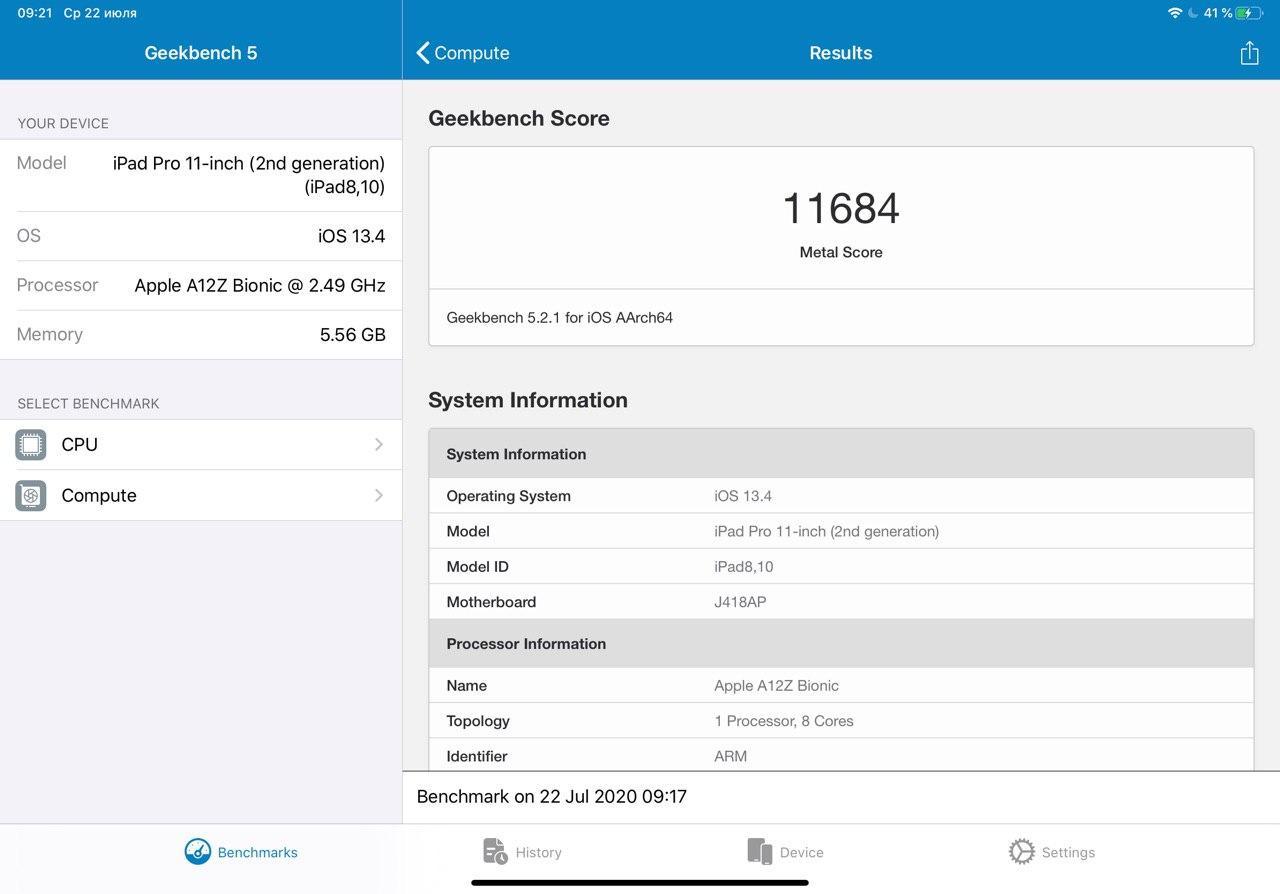This screenshot has height=894, width=1280.
Task: Open the History tab
Action: [x=522, y=852]
